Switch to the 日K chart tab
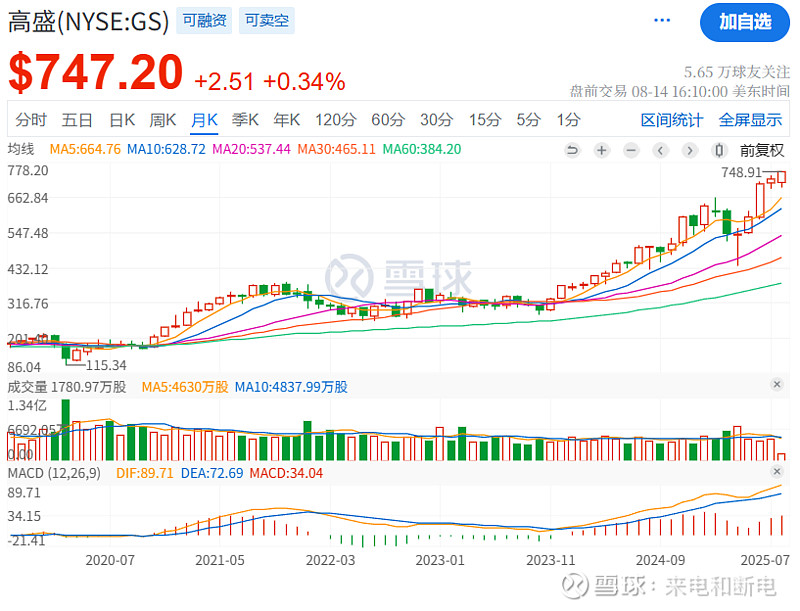Viewport: 800px width, 611px height. pos(122,120)
